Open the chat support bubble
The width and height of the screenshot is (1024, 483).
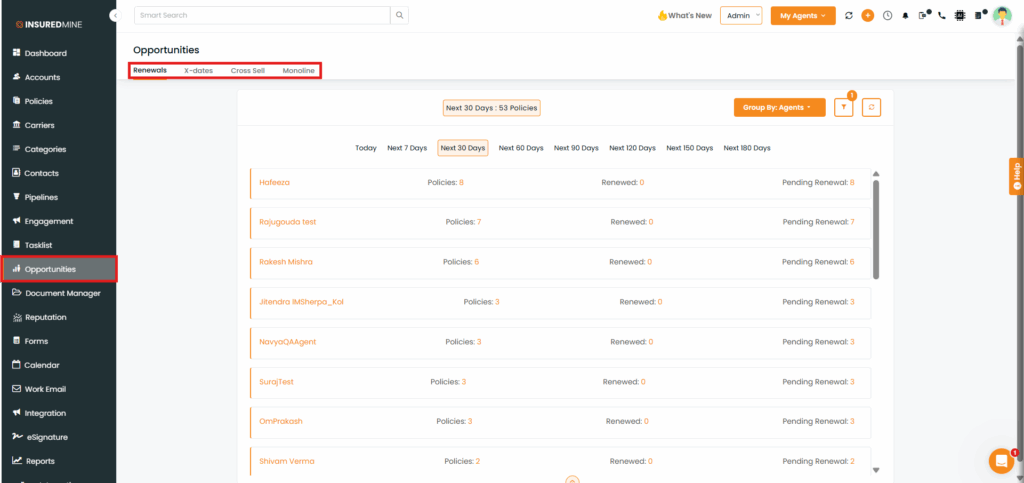click(1000, 461)
